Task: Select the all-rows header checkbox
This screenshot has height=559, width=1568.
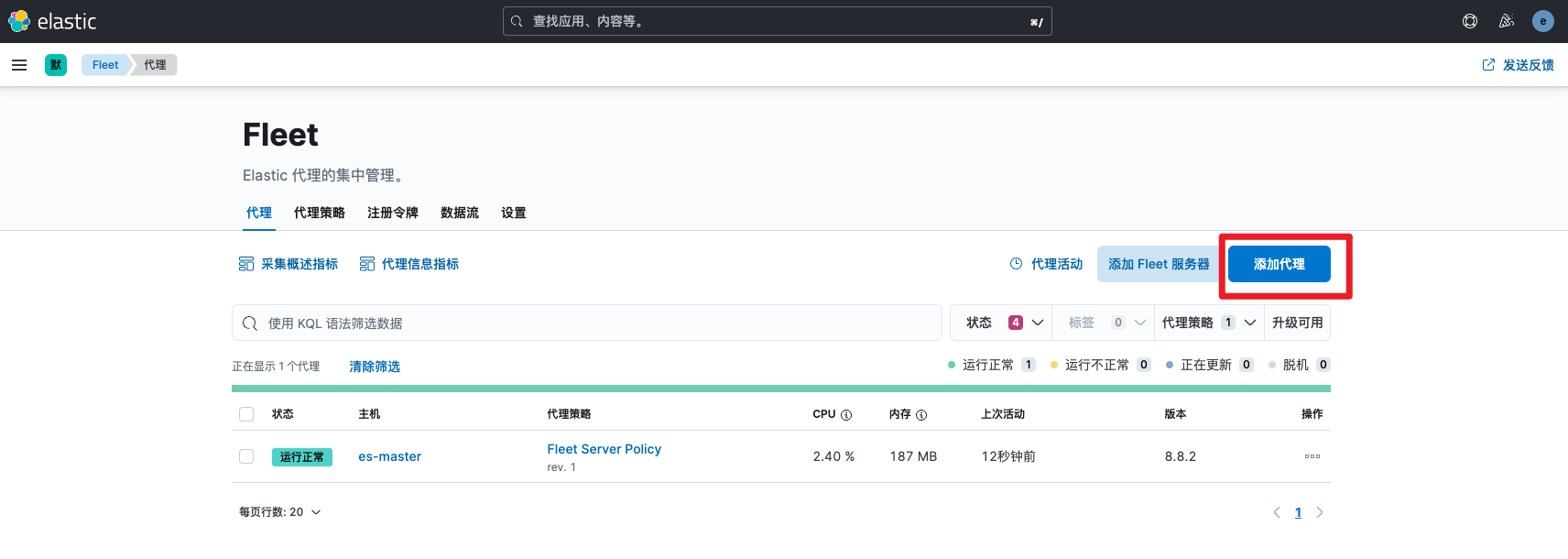Action: [x=246, y=414]
